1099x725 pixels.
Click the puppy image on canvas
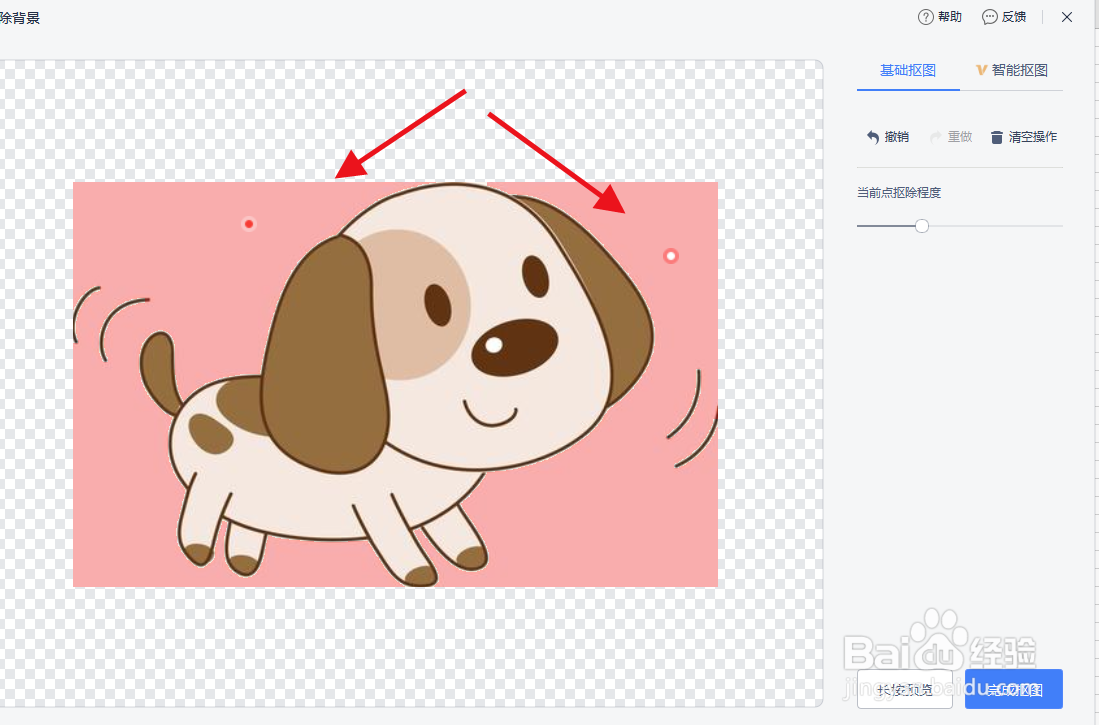pos(395,384)
